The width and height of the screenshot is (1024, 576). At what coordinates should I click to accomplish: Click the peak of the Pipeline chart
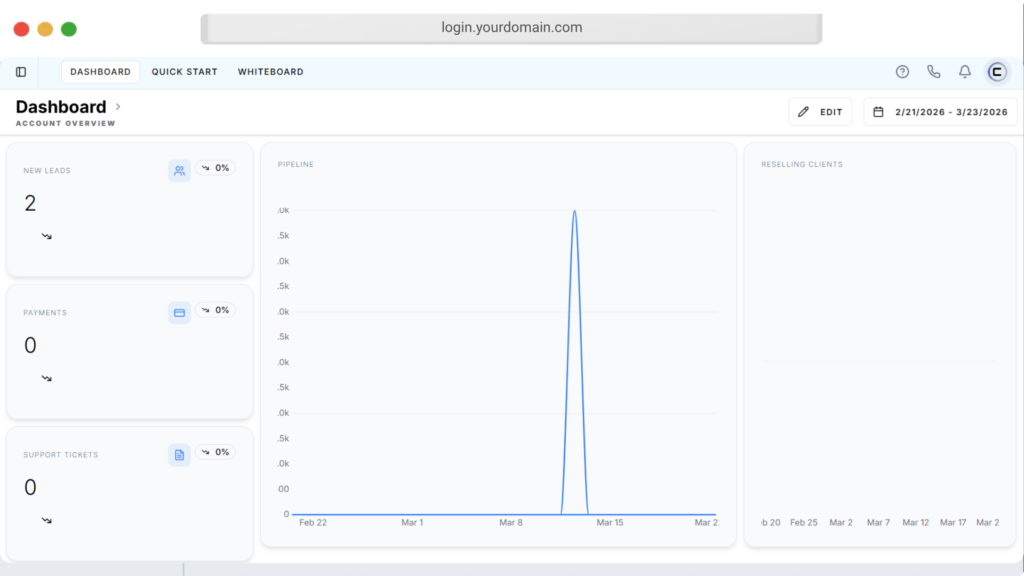574,211
